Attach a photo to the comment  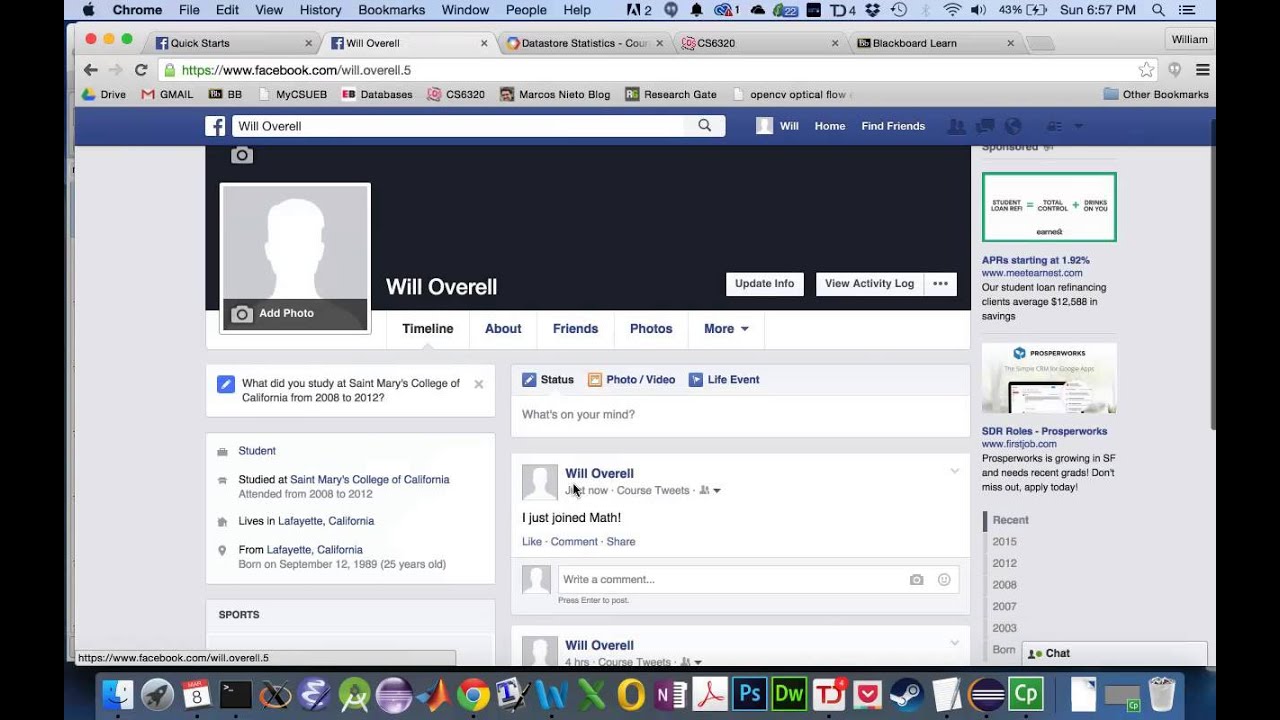click(916, 579)
